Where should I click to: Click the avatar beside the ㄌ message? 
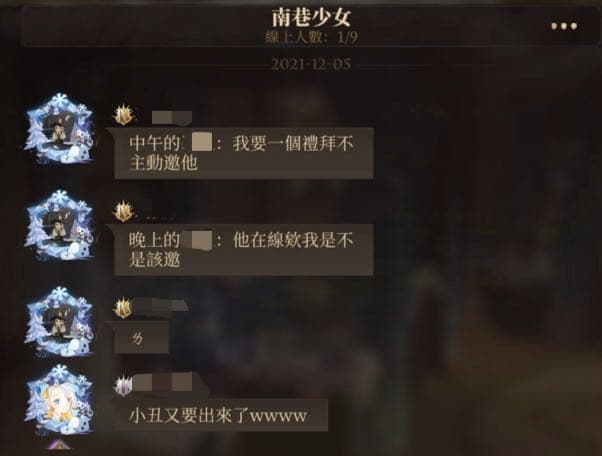pyautogui.click(x=60, y=322)
